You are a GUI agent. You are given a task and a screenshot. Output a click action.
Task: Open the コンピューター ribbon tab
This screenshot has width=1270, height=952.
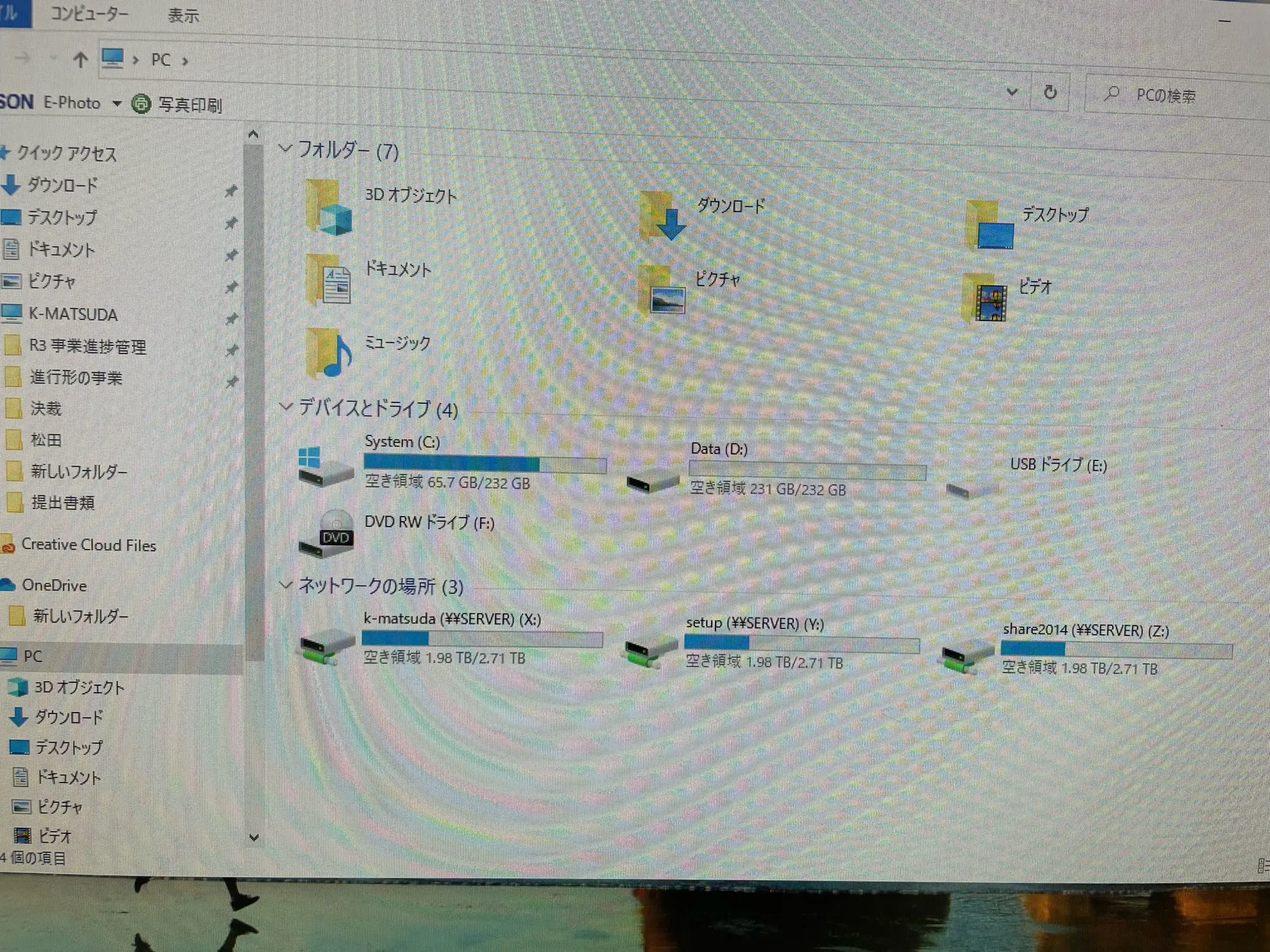pyautogui.click(x=89, y=14)
